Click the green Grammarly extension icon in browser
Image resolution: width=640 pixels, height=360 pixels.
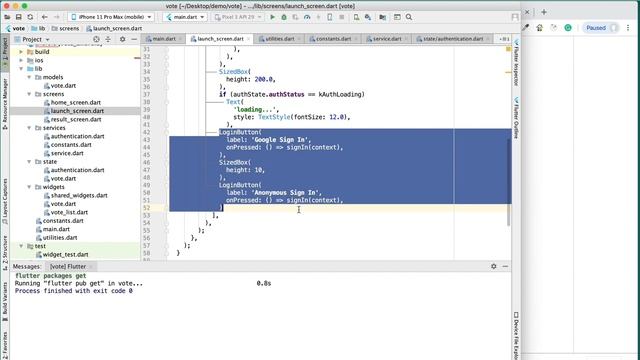click(x=568, y=28)
